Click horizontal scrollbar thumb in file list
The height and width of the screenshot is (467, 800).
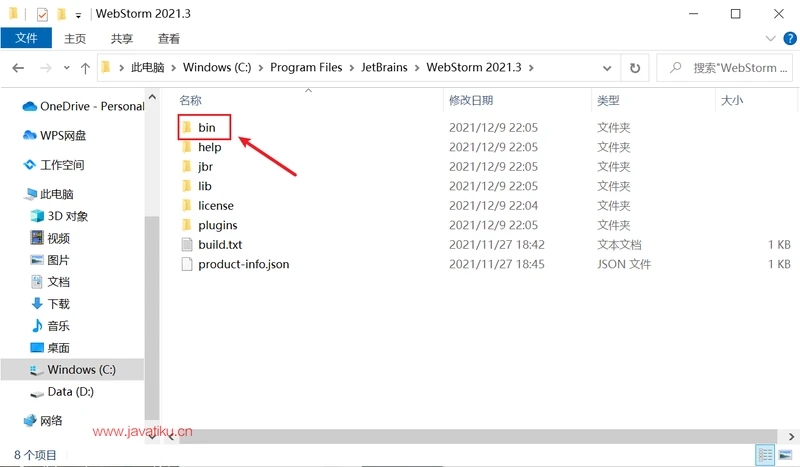tap(477, 437)
